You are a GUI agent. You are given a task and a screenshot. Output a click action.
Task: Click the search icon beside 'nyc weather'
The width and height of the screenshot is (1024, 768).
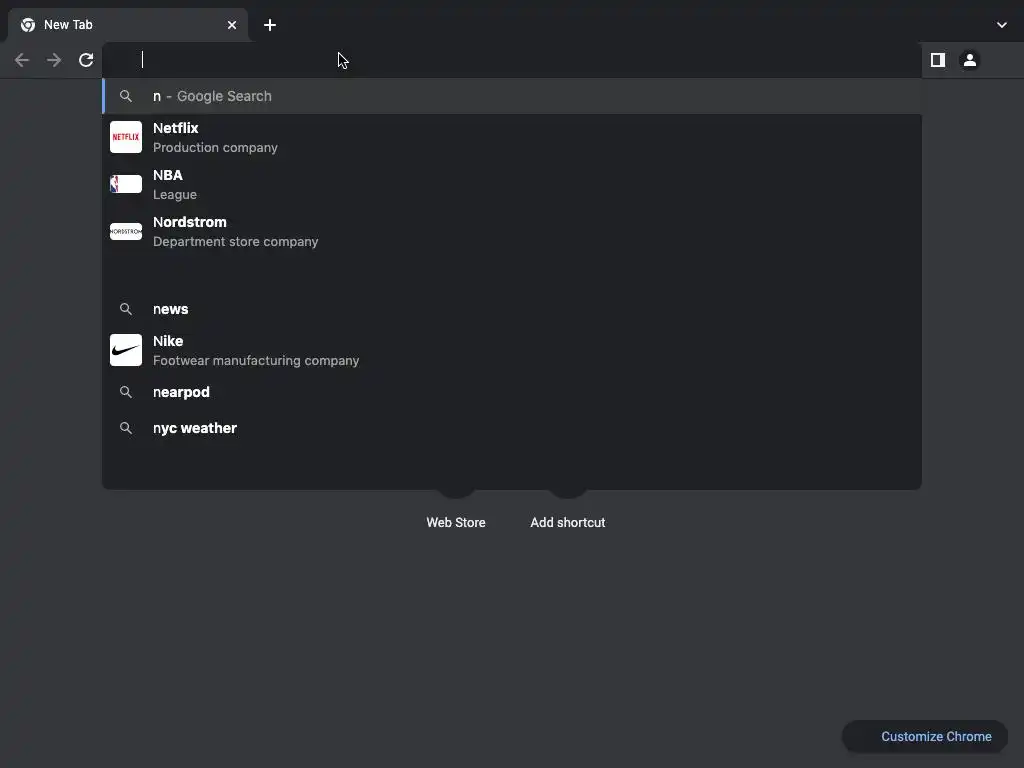[x=126, y=428]
